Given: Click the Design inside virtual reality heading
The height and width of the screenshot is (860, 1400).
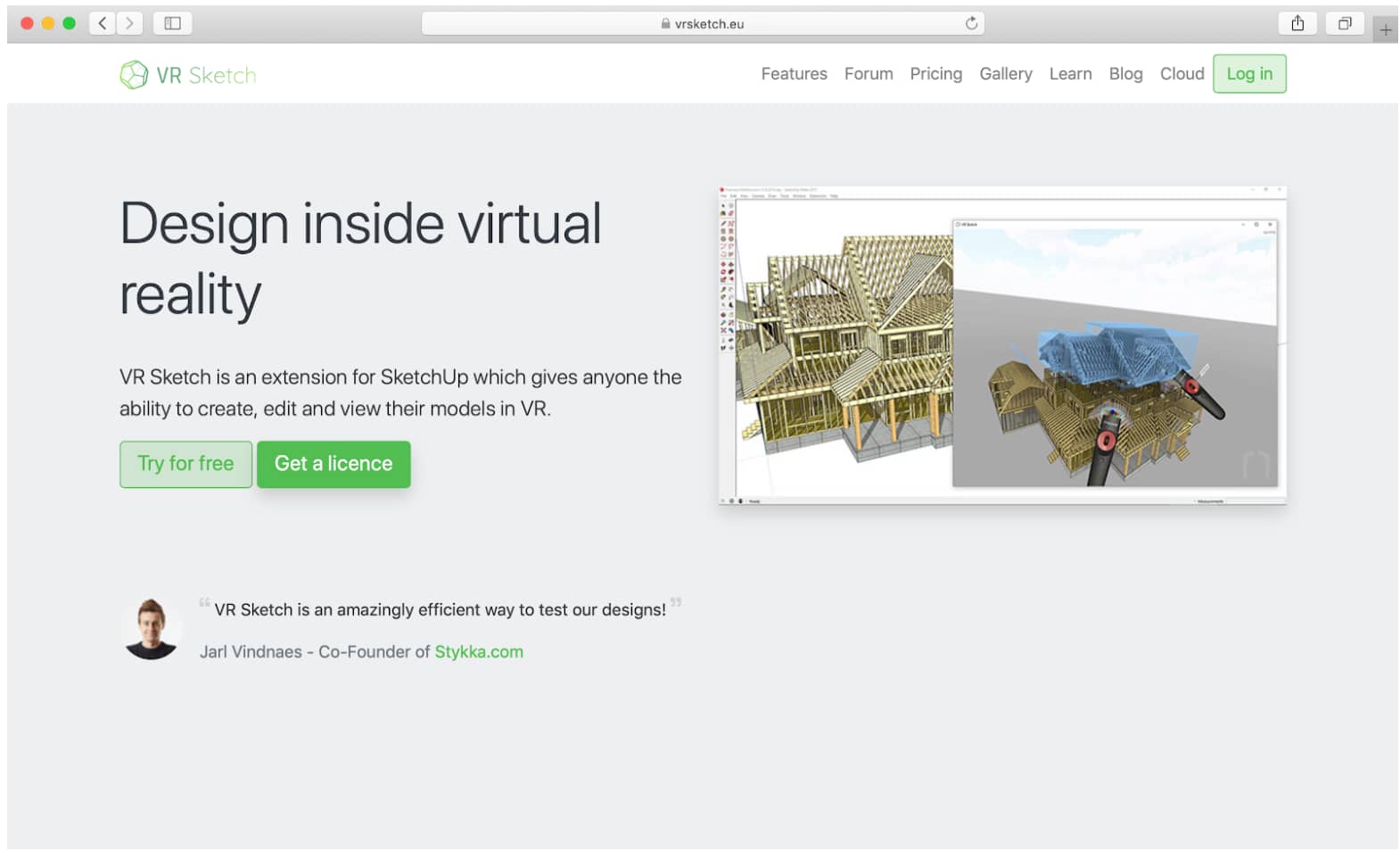Looking at the screenshot, I should point(360,259).
